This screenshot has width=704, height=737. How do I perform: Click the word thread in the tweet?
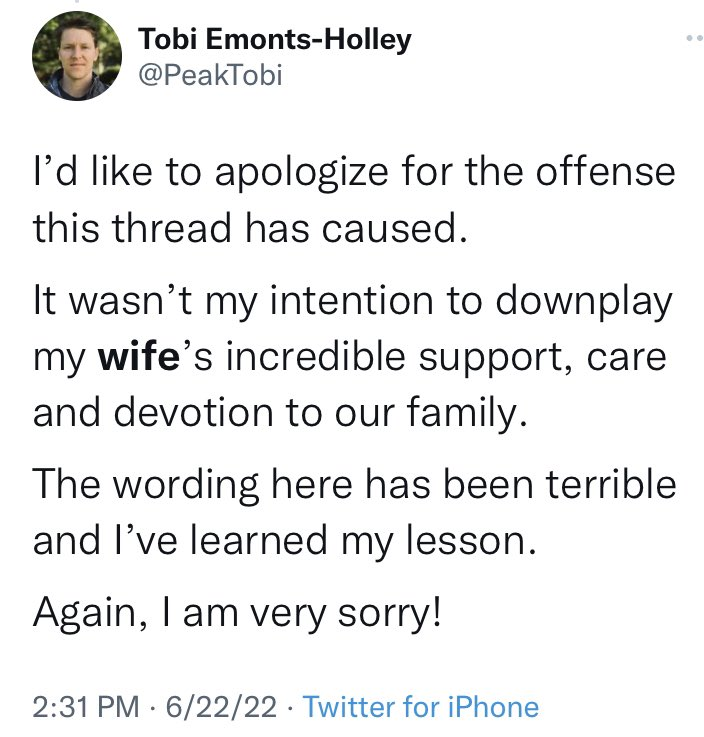(172, 228)
